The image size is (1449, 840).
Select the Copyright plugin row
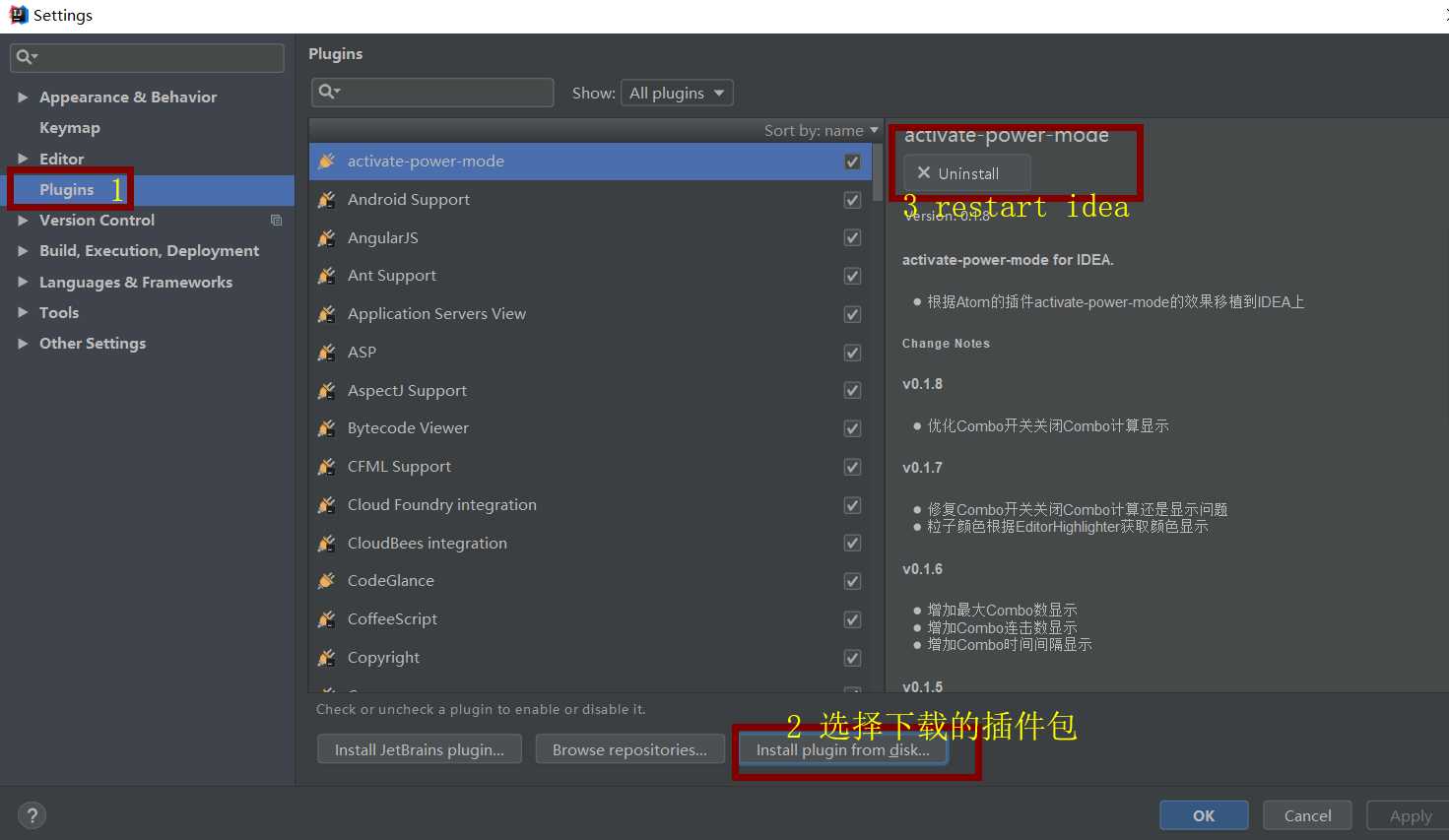[590, 658]
